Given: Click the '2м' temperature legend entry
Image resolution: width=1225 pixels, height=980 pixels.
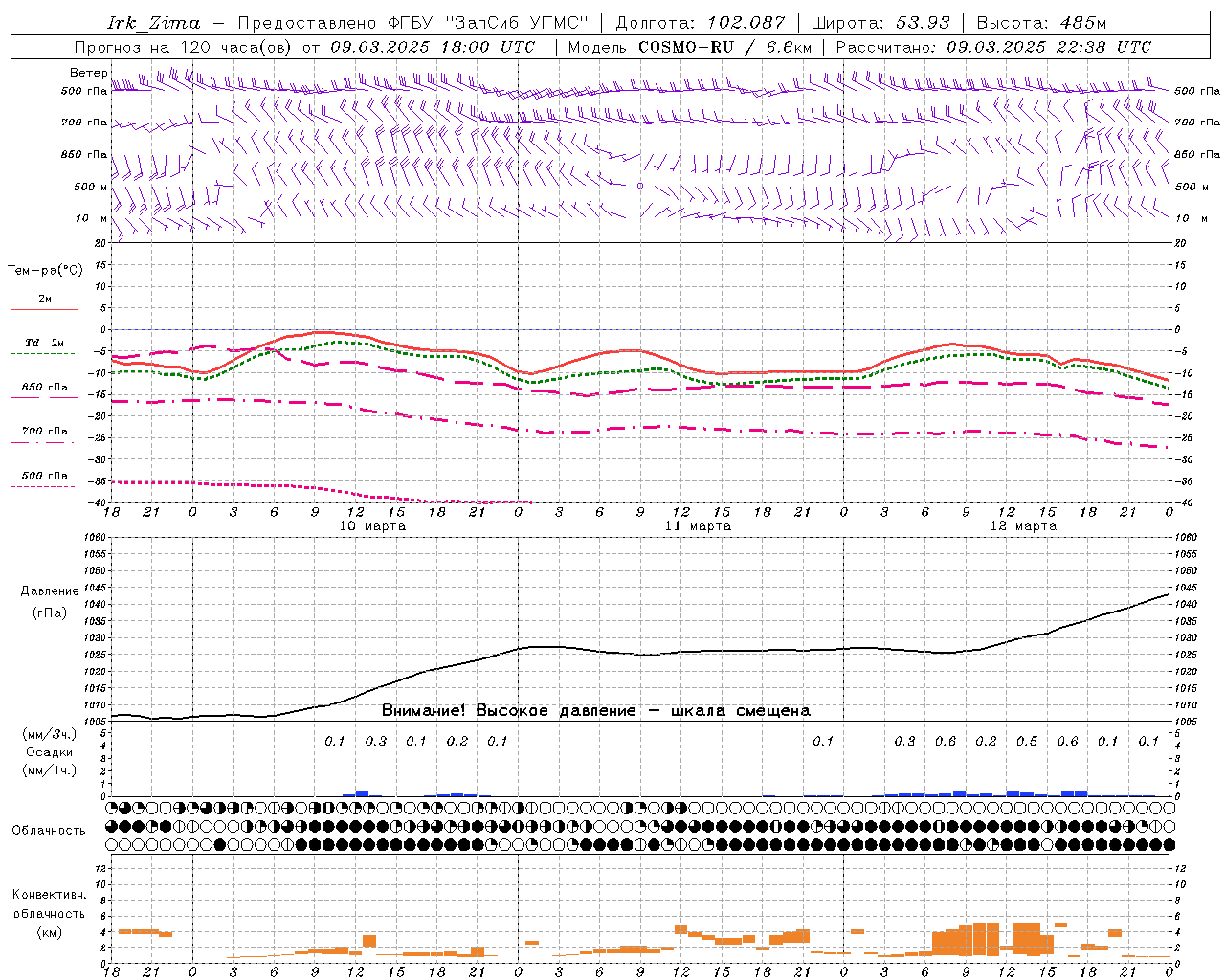Looking at the screenshot, I should pos(45,300).
